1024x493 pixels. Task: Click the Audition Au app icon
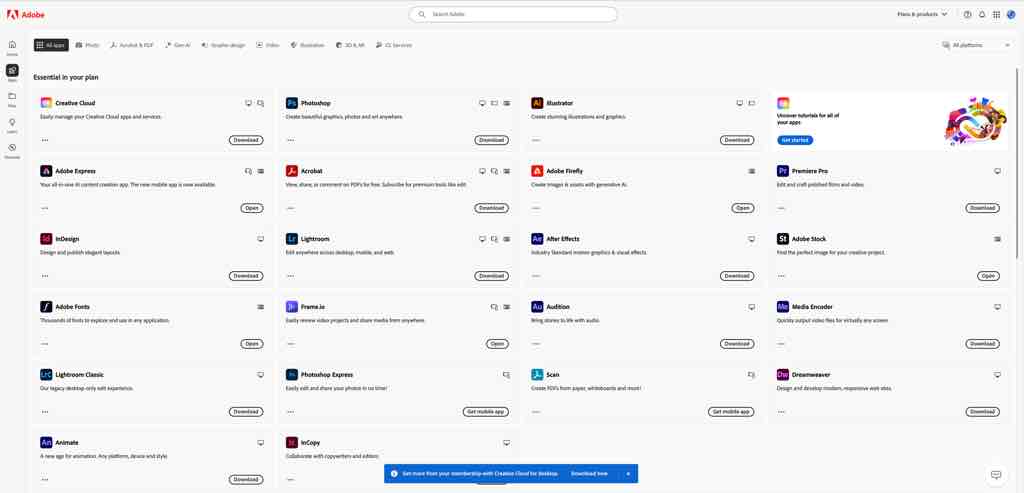point(537,307)
